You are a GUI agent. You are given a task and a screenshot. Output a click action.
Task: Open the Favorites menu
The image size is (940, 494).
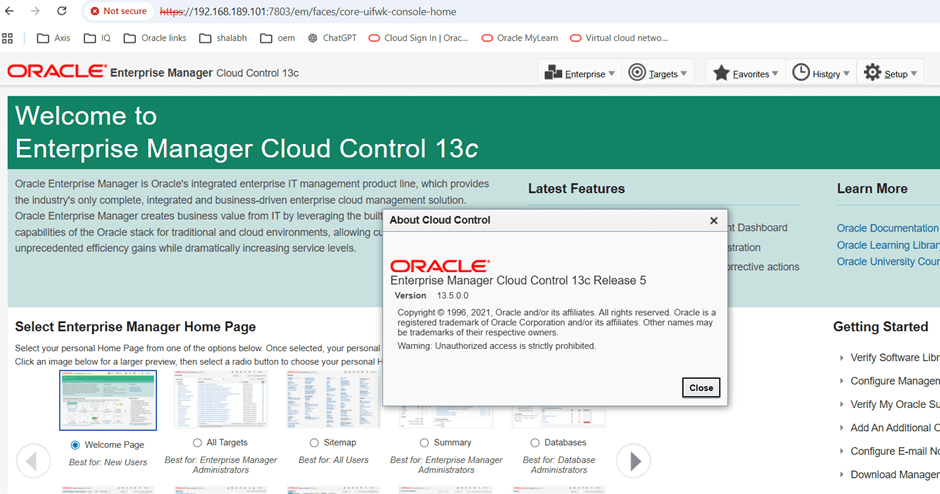[745, 73]
